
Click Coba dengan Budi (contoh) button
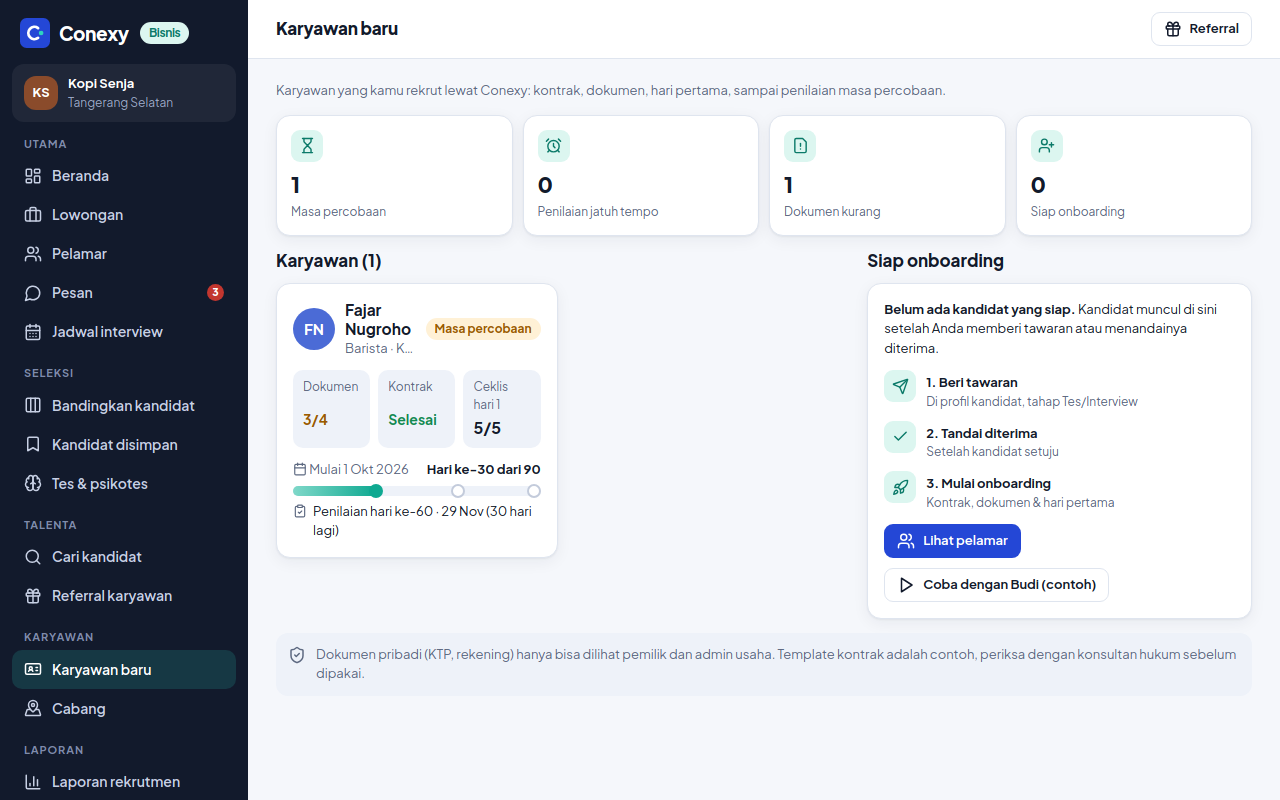tap(996, 585)
